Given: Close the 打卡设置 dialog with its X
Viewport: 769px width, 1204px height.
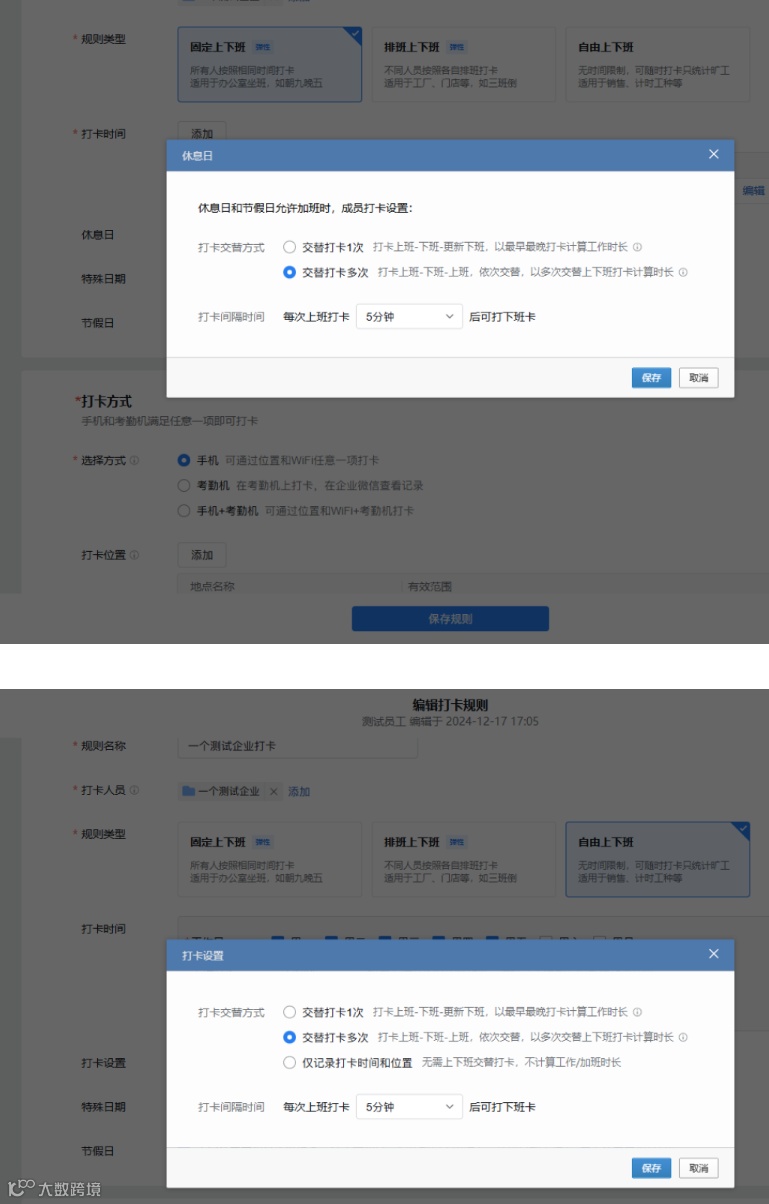Looking at the screenshot, I should [x=713, y=954].
